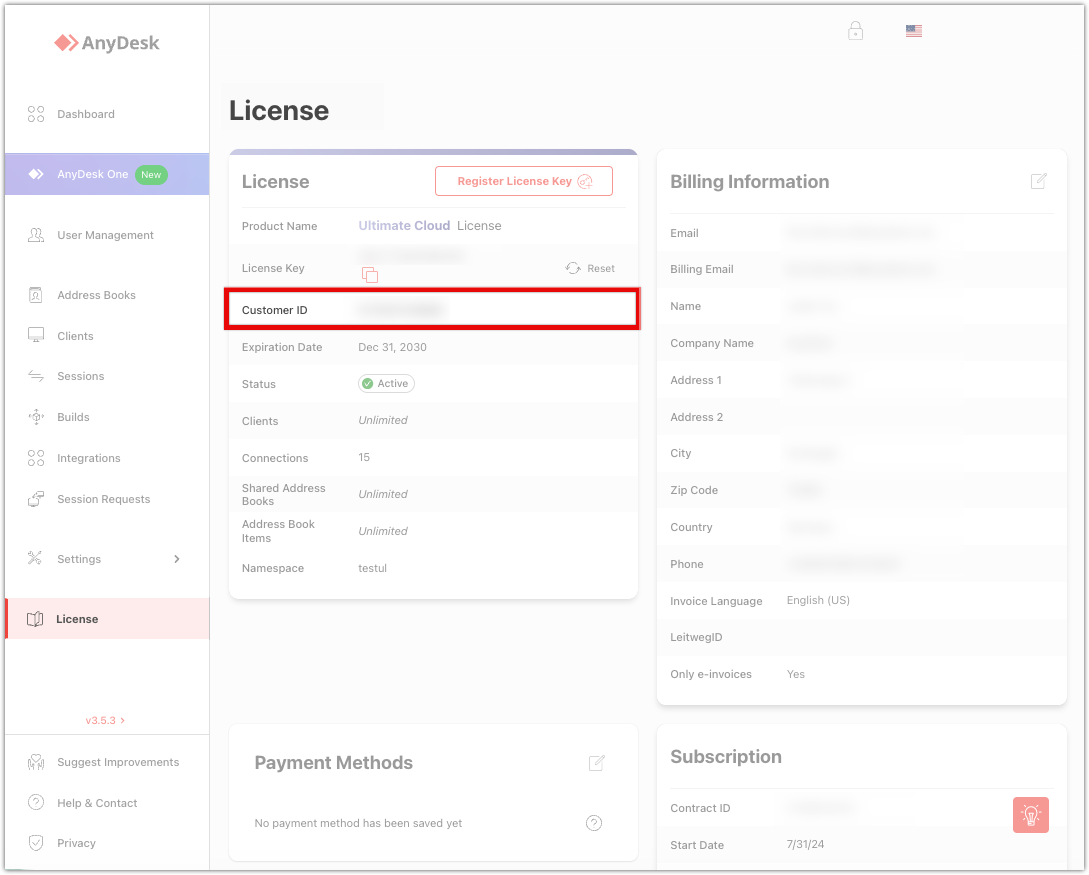Expand the Settings submenu chevron
The height and width of the screenshot is (875, 1089).
coord(177,559)
